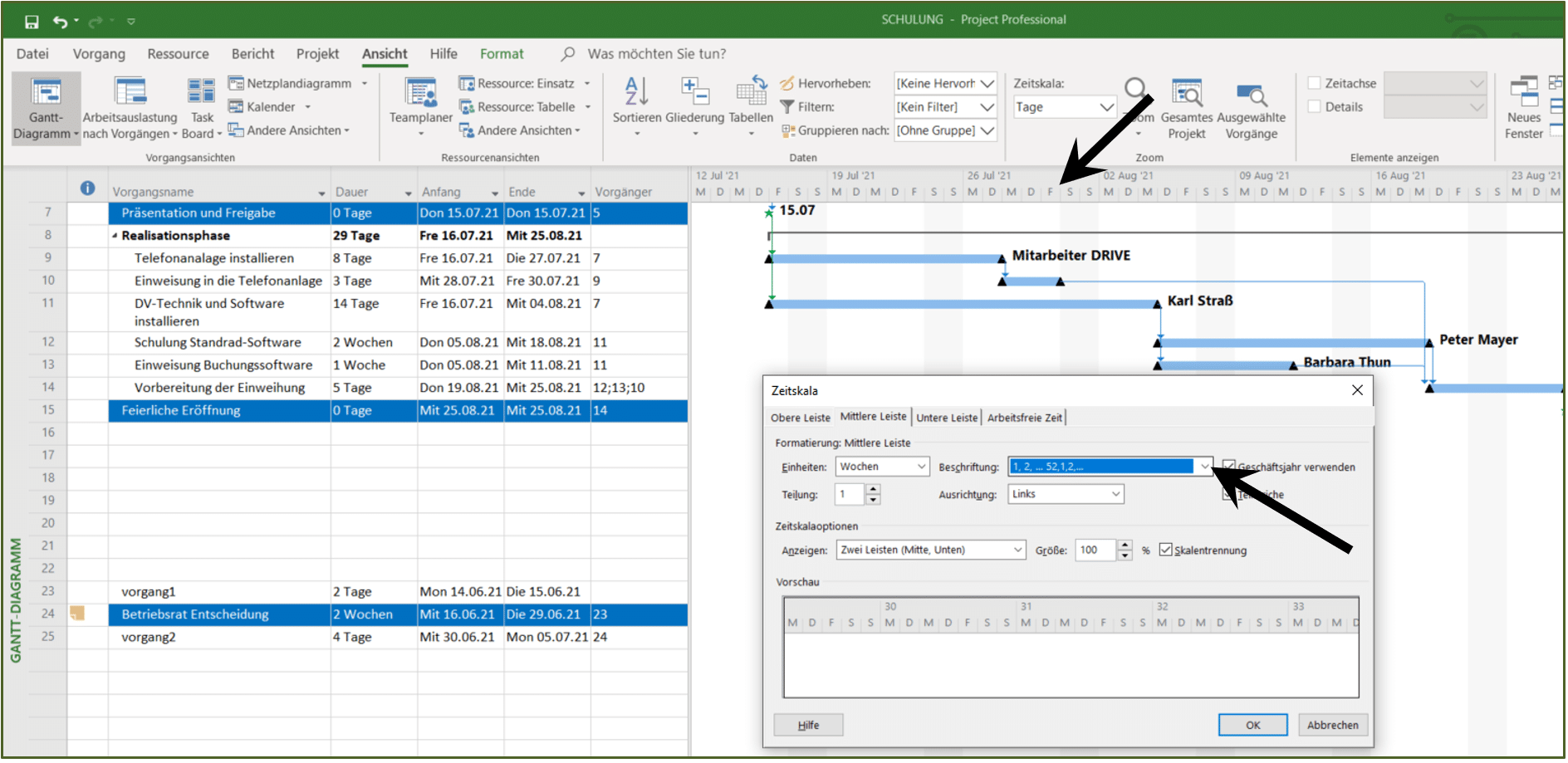
Task: Confirm dialog with OK button
Action: 1252,725
